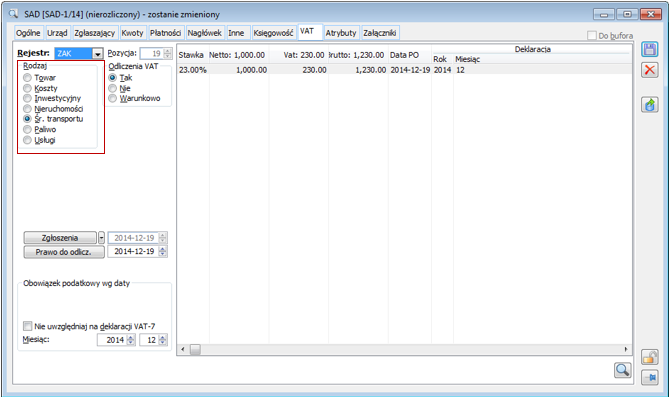Click the Miesiąc year field showing 2014
669x397 pixels.
point(112,340)
